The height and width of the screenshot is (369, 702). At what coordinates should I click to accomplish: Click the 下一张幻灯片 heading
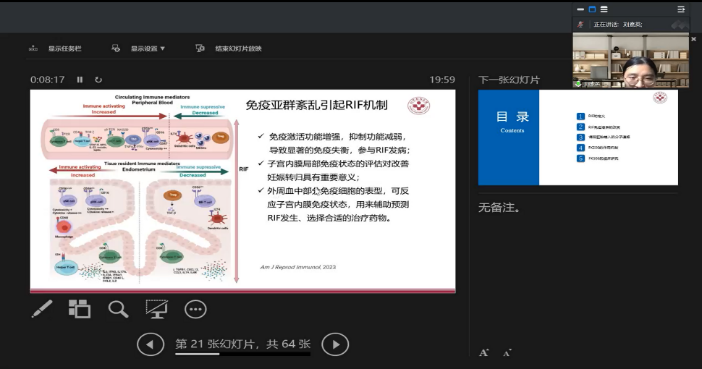click(x=509, y=80)
